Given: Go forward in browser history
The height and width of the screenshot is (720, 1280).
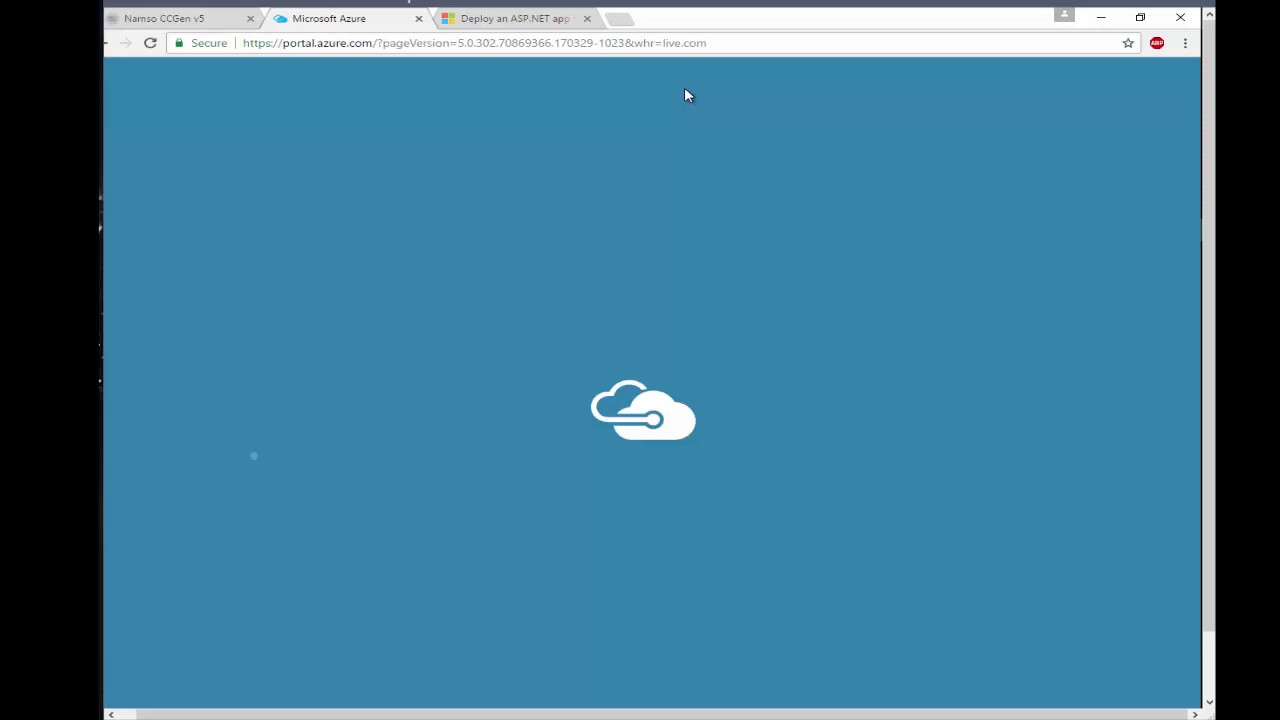Looking at the screenshot, I should tap(125, 43).
